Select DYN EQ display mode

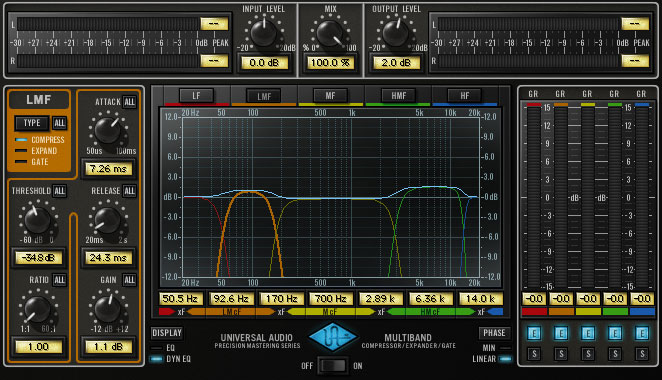[171, 359]
